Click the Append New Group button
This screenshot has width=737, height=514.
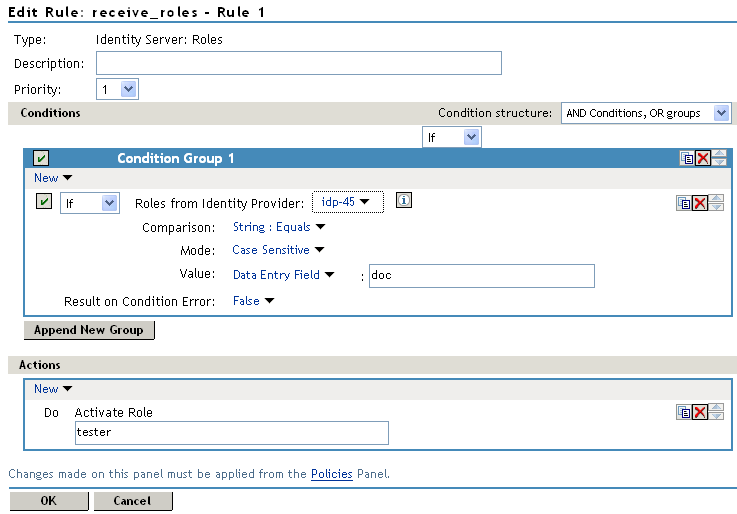(x=89, y=330)
